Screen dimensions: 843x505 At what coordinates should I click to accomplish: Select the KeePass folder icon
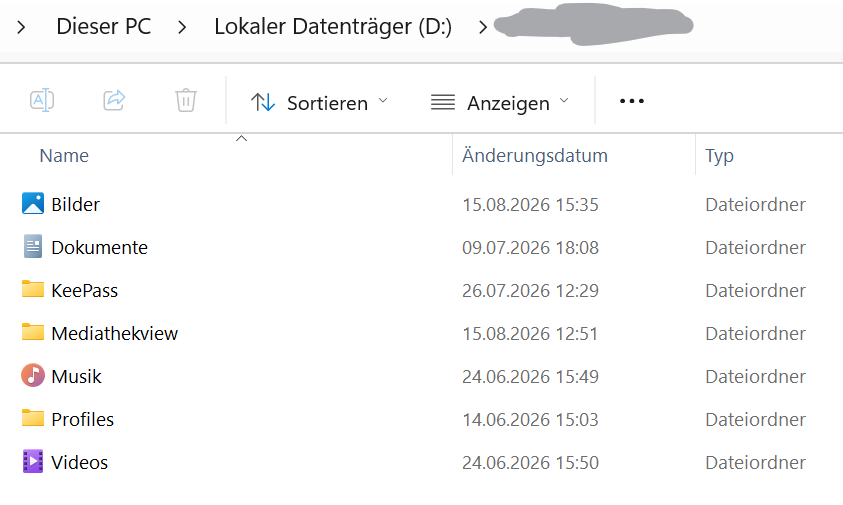tap(33, 289)
